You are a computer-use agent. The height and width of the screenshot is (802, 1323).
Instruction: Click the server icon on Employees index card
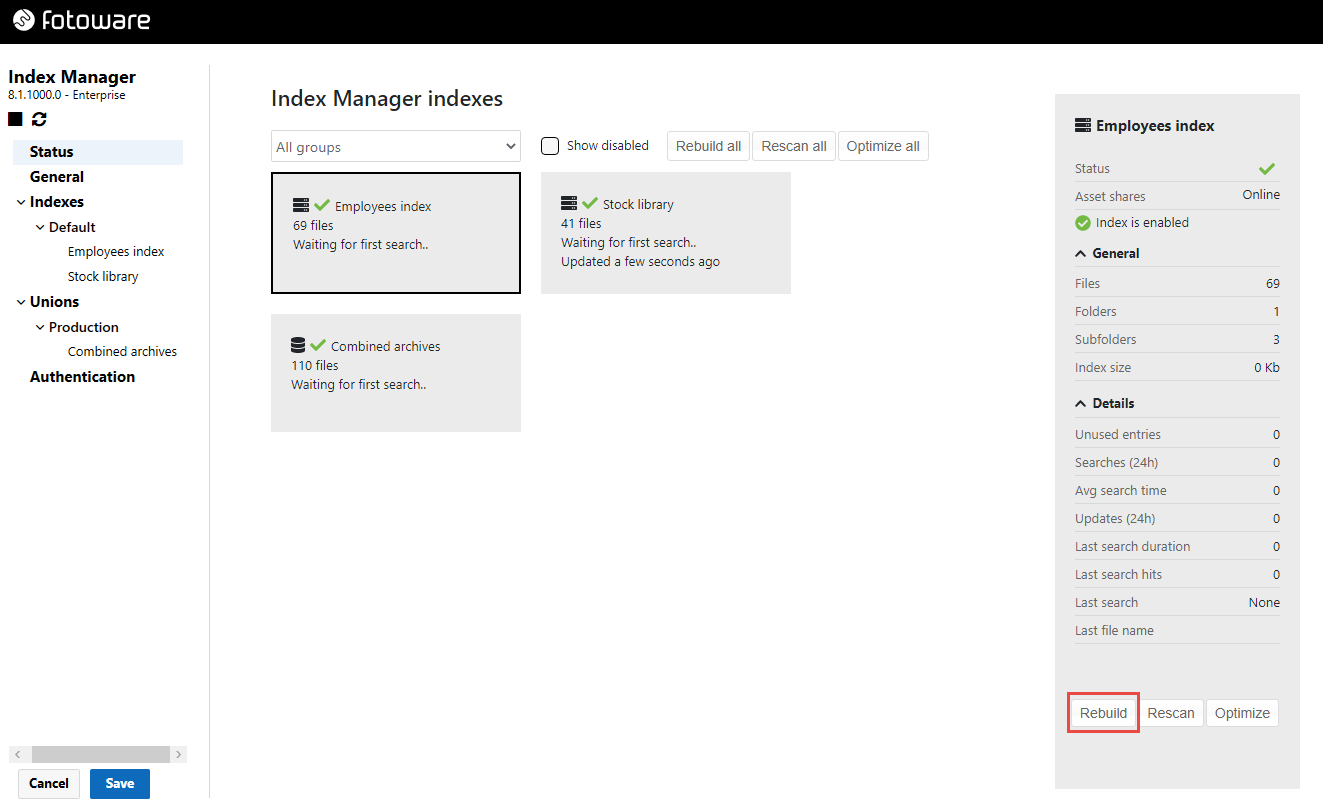[301, 205]
